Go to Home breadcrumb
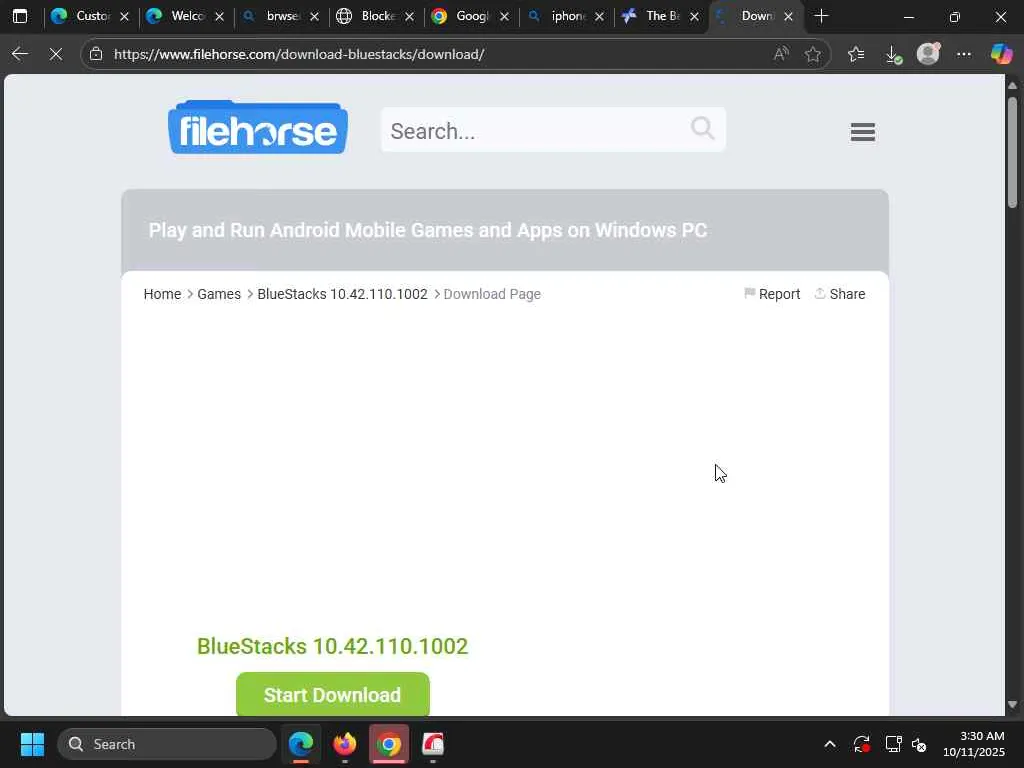The height and width of the screenshot is (768, 1024). (x=162, y=294)
